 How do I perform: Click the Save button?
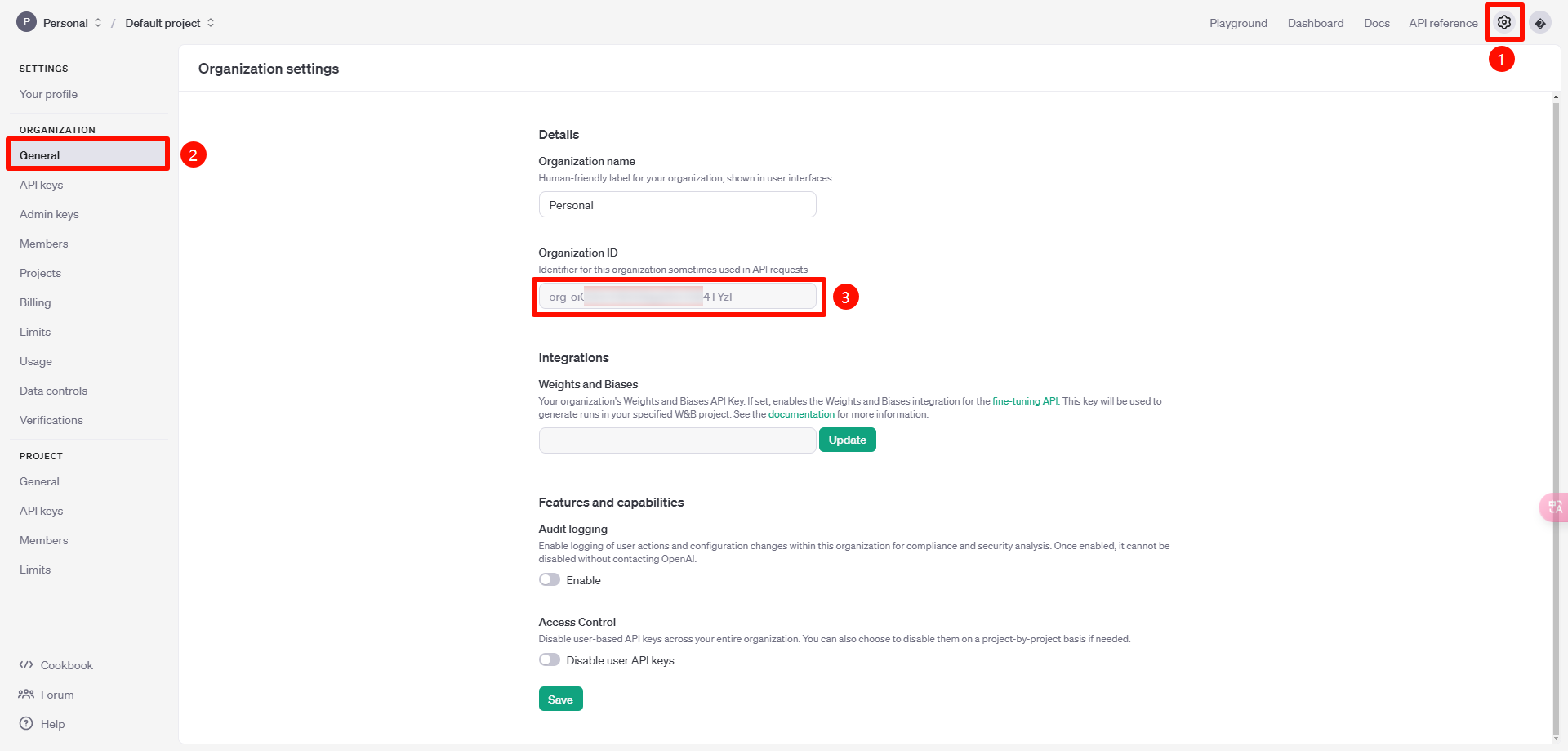[560, 699]
